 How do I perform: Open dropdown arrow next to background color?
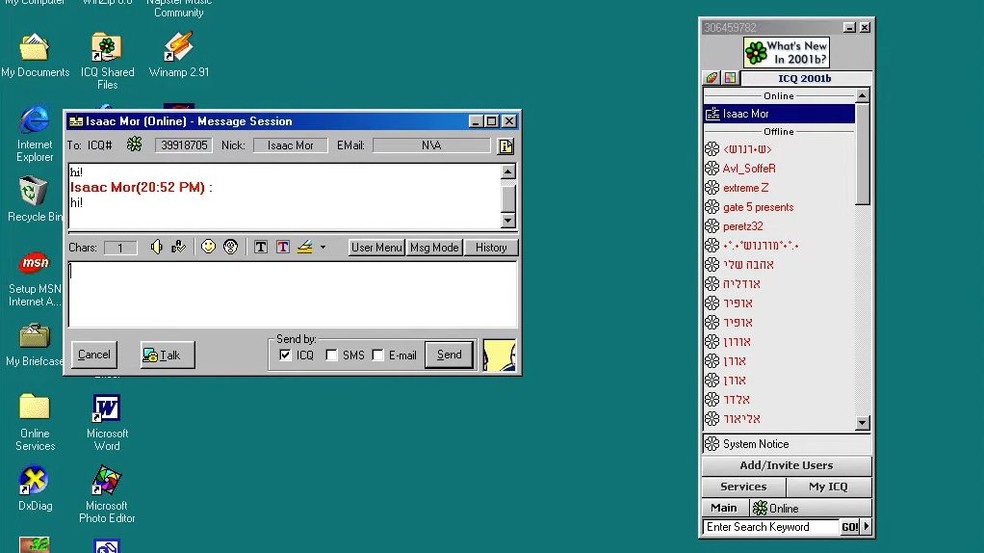[x=323, y=247]
